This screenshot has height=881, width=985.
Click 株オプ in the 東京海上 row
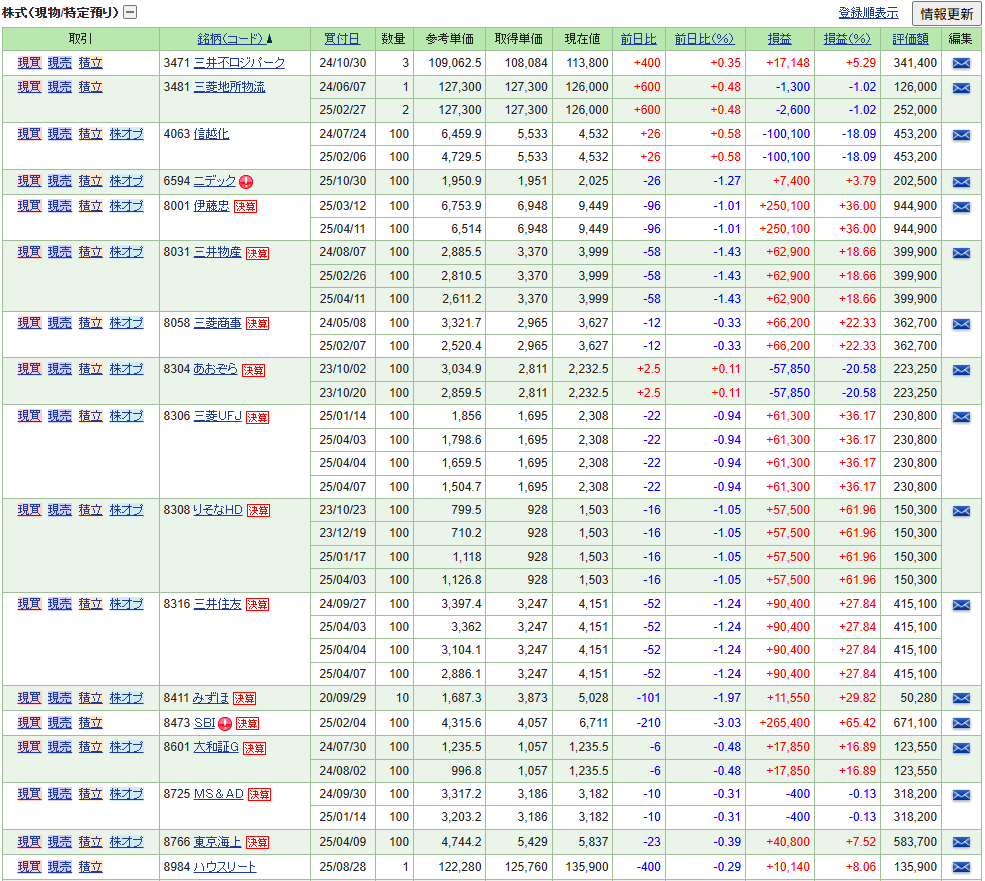tap(126, 842)
